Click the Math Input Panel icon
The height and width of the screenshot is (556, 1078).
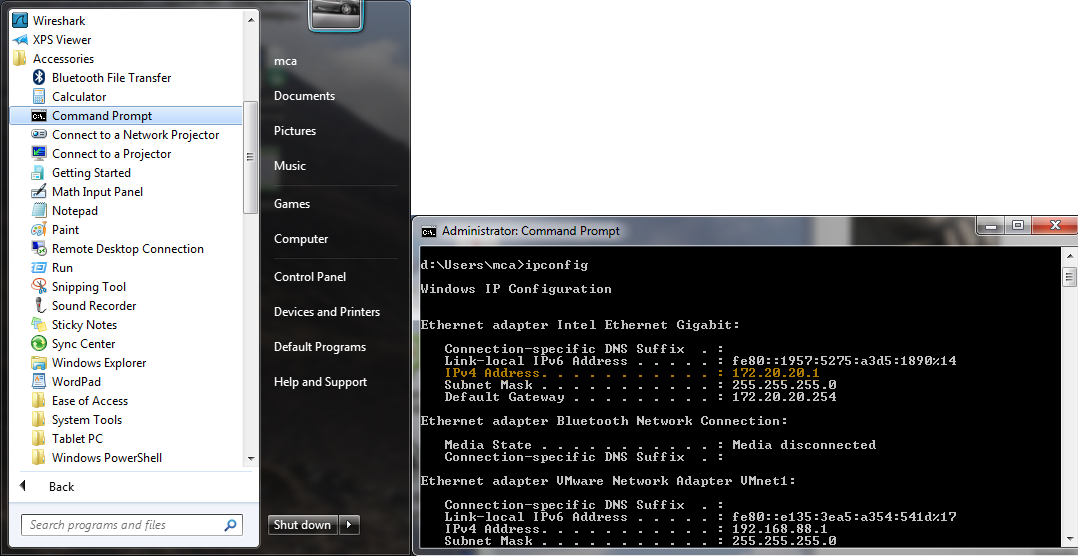pos(39,192)
